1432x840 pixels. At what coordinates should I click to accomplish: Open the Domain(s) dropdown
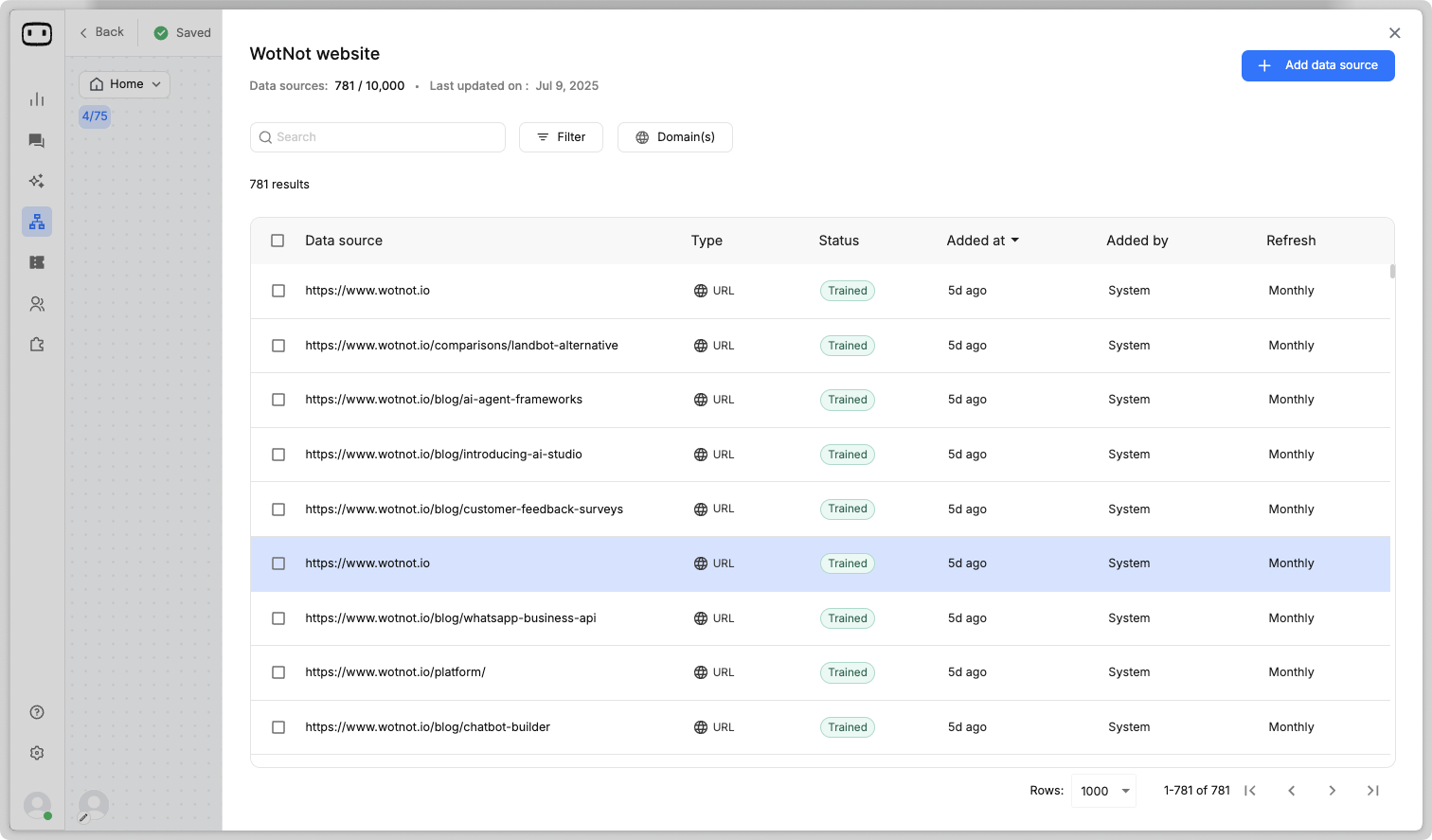coord(675,137)
